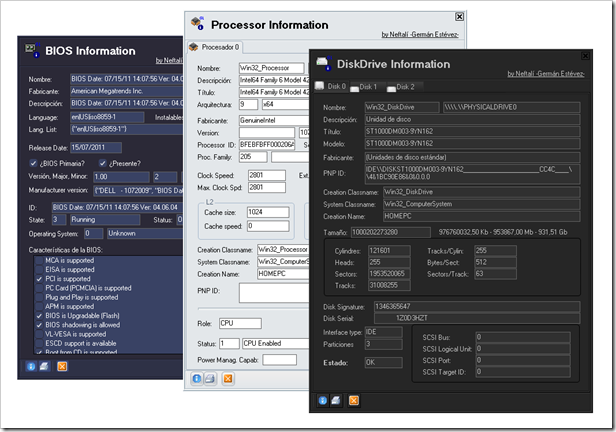Switch to the Disk 1 tab
This screenshot has height=432, width=616.
pyautogui.click(x=364, y=87)
